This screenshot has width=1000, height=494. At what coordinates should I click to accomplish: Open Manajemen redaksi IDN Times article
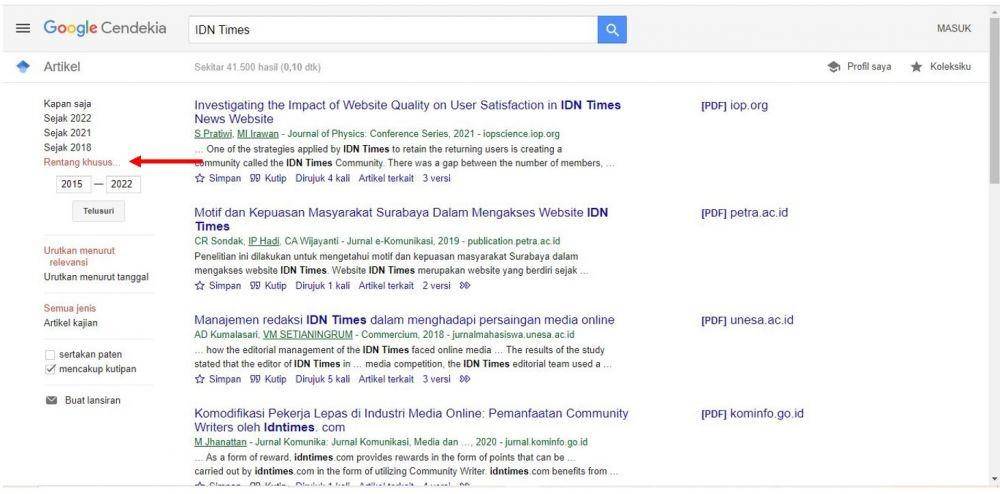tap(404, 320)
